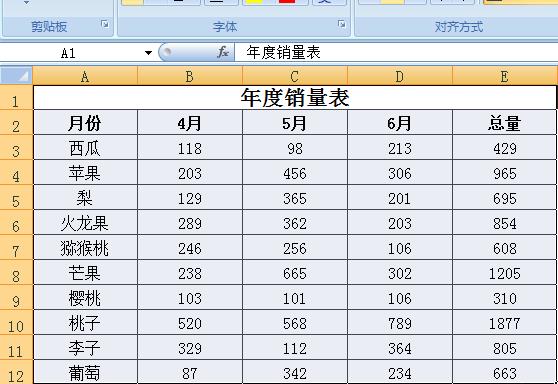
Task: Select the 总量 header cell
Action: tap(505, 122)
